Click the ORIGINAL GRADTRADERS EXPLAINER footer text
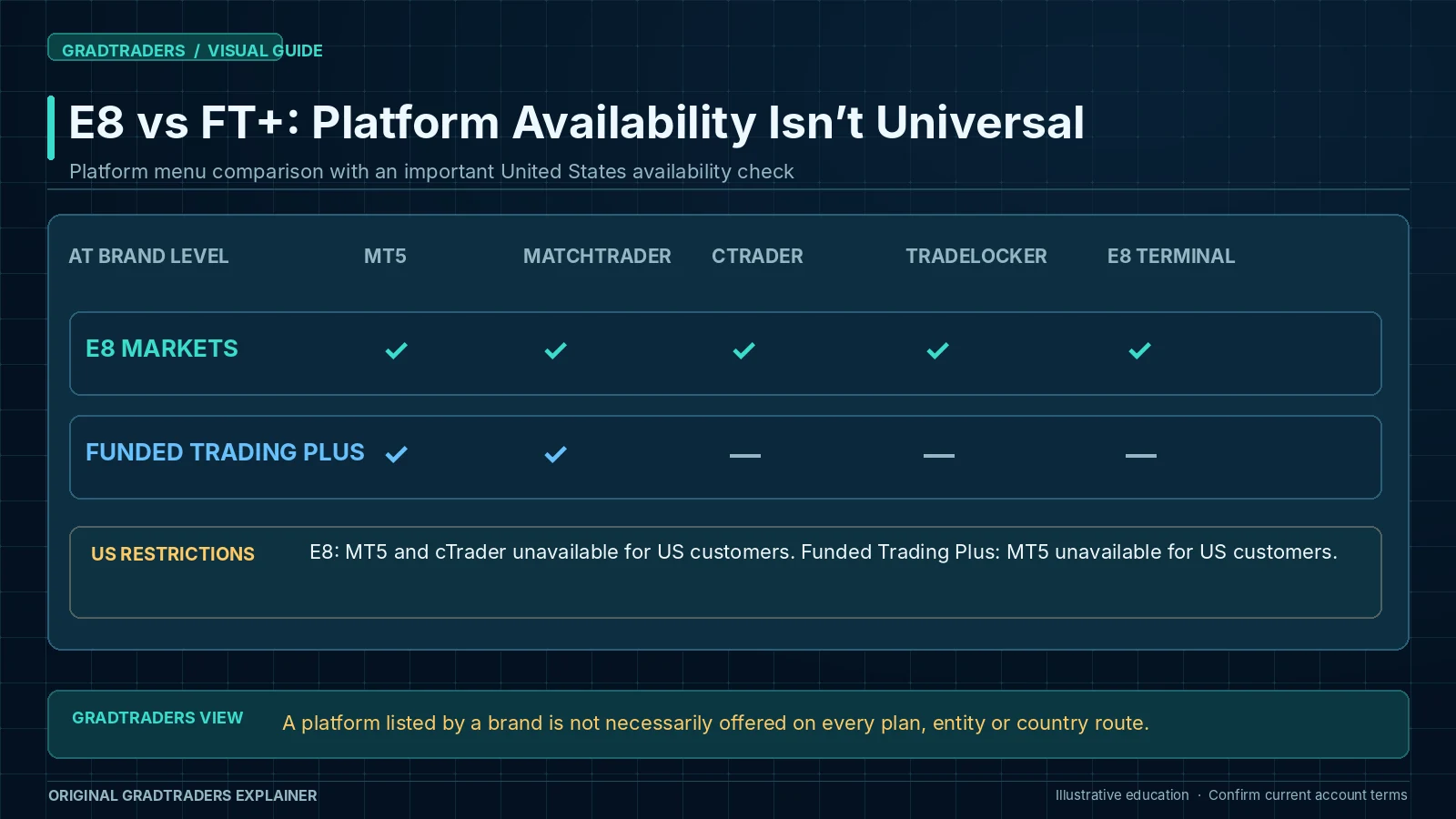1456x819 pixels. click(x=183, y=795)
